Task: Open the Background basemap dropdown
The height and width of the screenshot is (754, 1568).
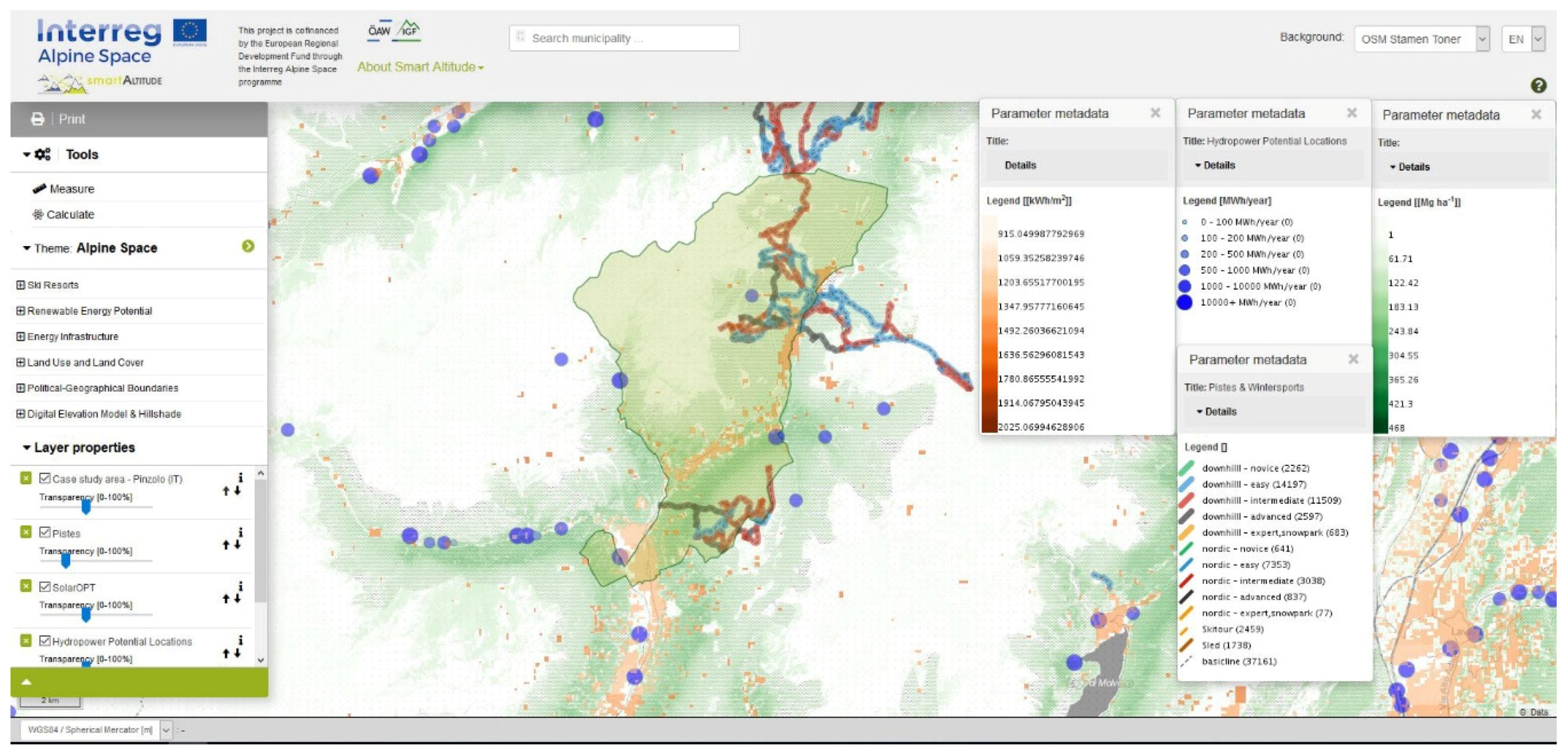Action: point(1421,39)
